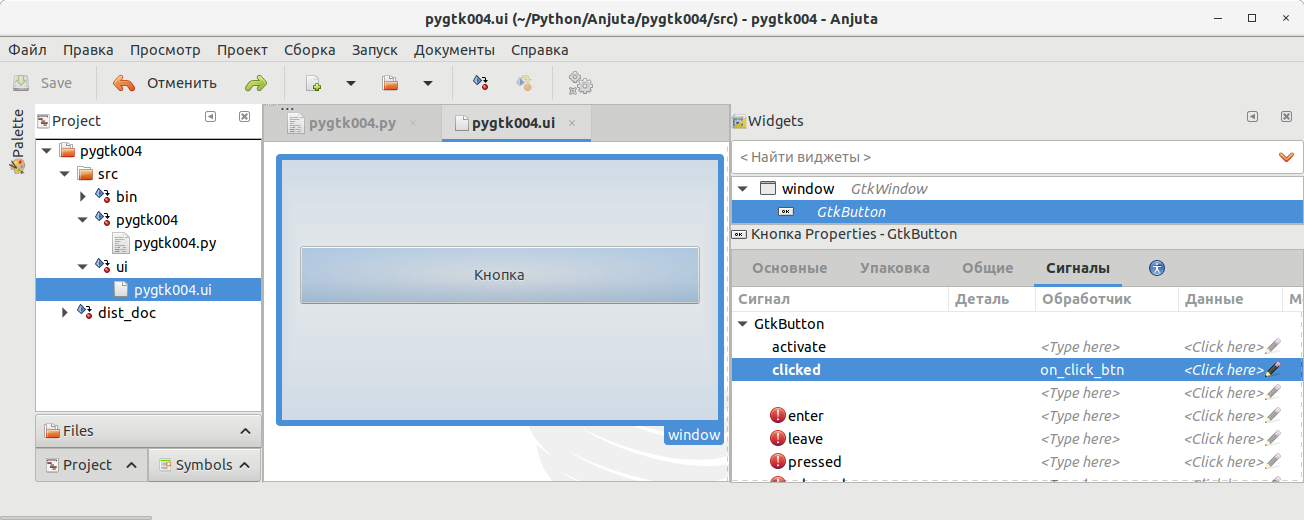Close the Project panel with its X icon
1304x520 pixels.
tap(244, 117)
